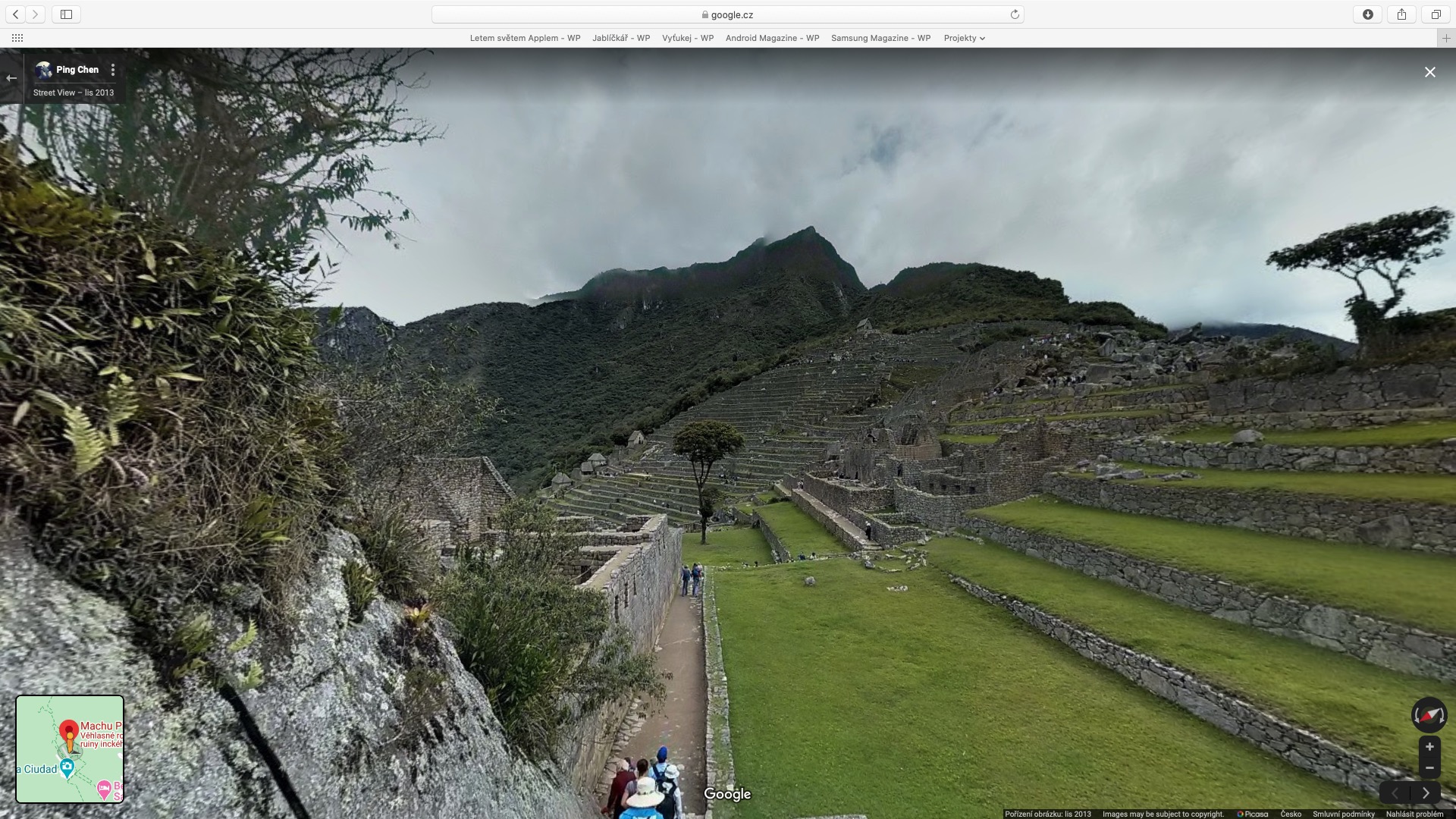
Task: Toggle the Safari sidebar
Action: (67, 14)
